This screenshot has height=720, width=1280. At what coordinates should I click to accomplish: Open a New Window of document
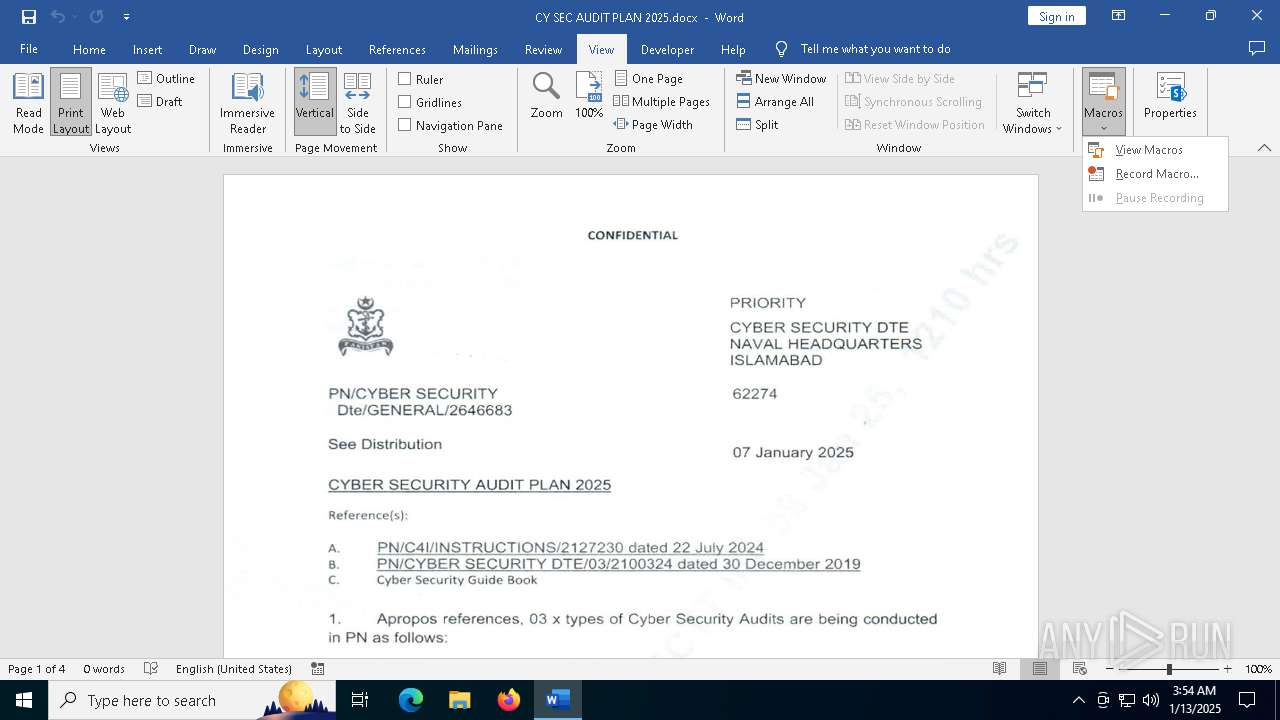(781, 78)
